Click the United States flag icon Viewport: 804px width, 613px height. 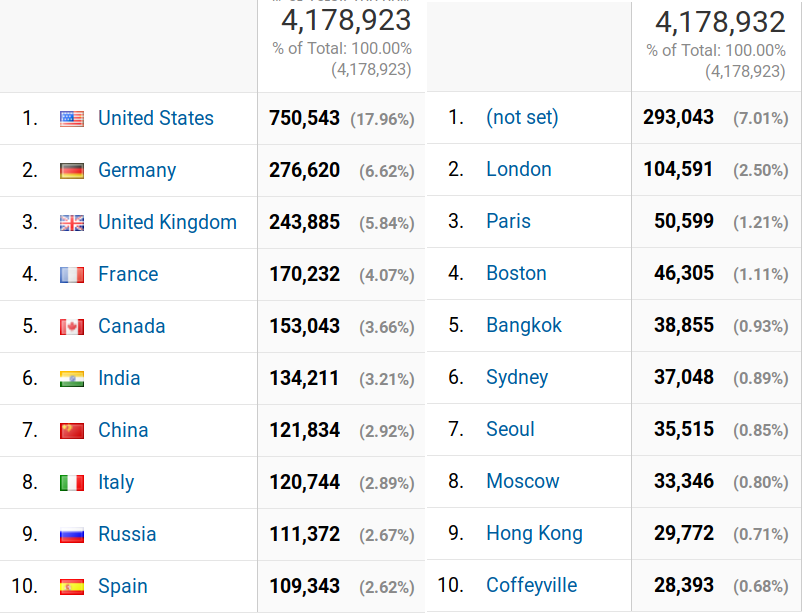[x=72, y=119]
